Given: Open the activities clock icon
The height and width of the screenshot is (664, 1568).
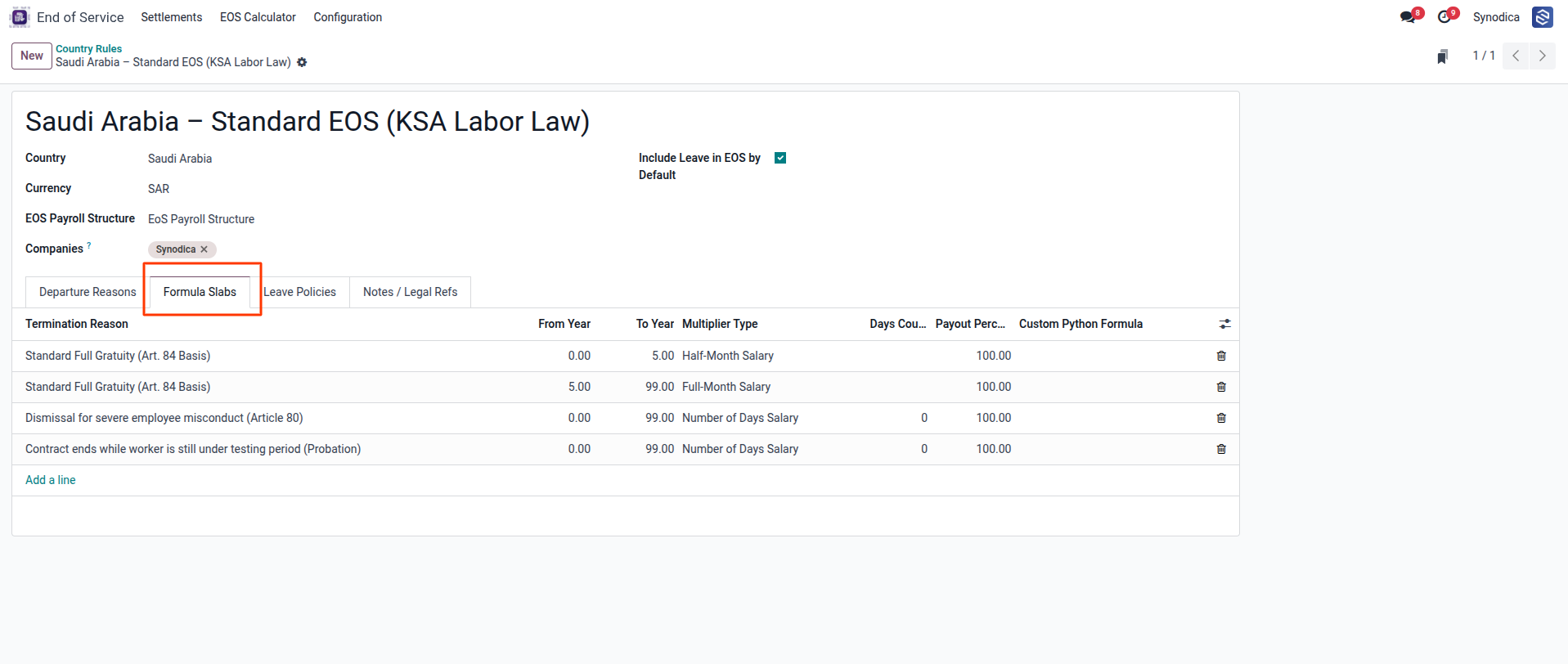Looking at the screenshot, I should pos(1444,17).
